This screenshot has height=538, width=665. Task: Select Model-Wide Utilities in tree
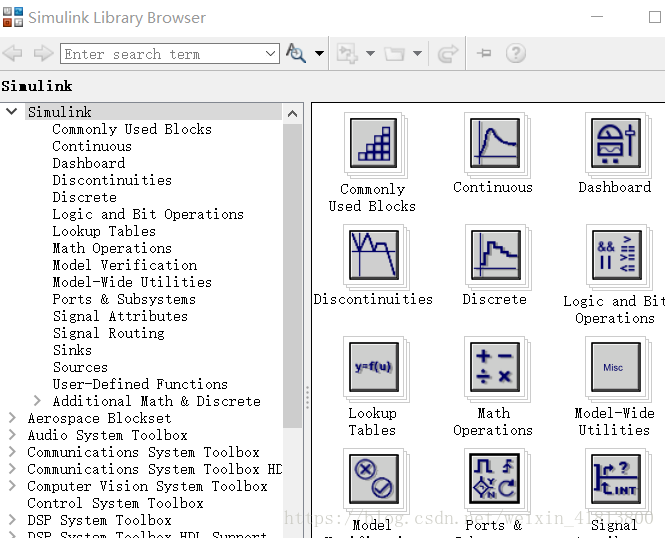coord(132,282)
